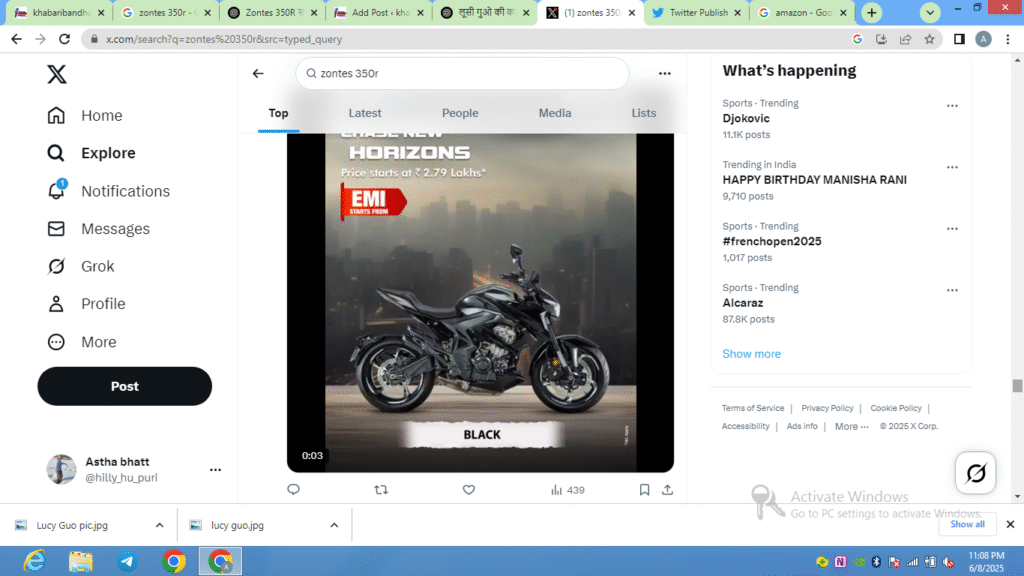This screenshot has width=1024, height=576.
Task: Switch to the Latest tab
Action: coord(364,113)
